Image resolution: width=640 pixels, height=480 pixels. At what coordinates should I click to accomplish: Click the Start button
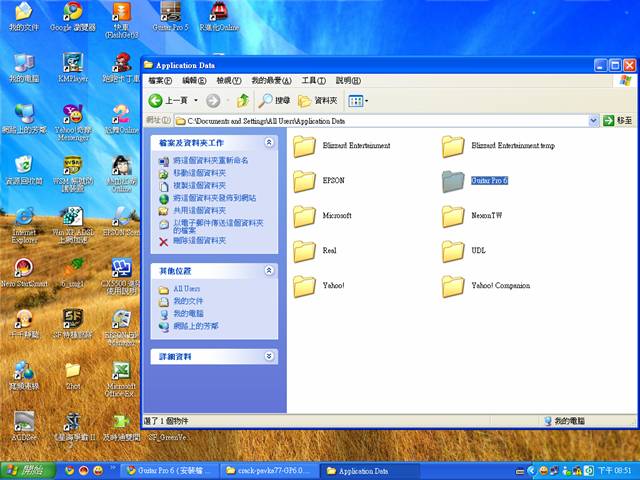[28, 471]
